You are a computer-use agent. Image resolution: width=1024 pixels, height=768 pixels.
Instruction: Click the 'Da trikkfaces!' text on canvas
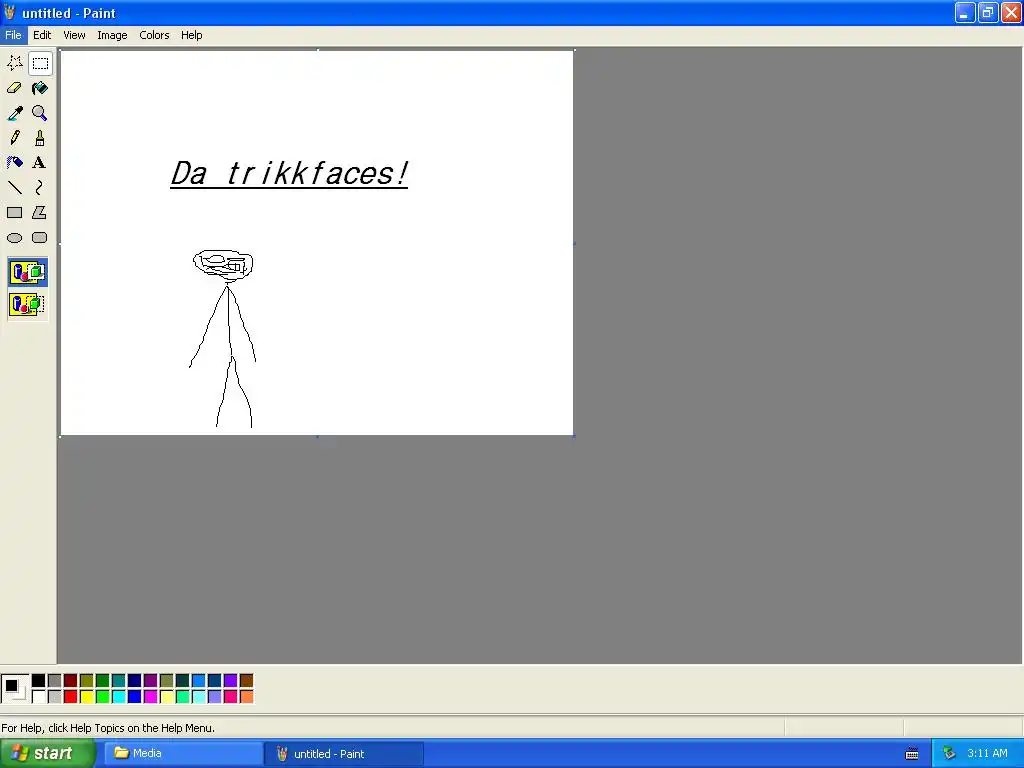pos(289,174)
